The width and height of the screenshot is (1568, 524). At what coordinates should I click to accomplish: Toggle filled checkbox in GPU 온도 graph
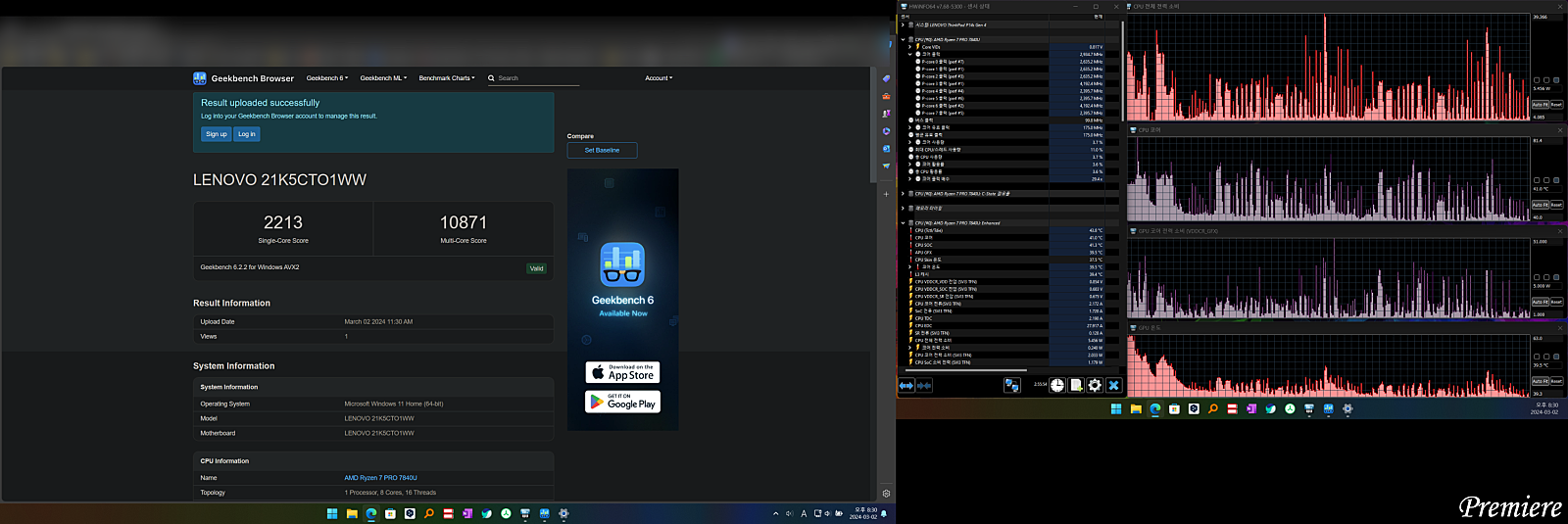[1556, 357]
